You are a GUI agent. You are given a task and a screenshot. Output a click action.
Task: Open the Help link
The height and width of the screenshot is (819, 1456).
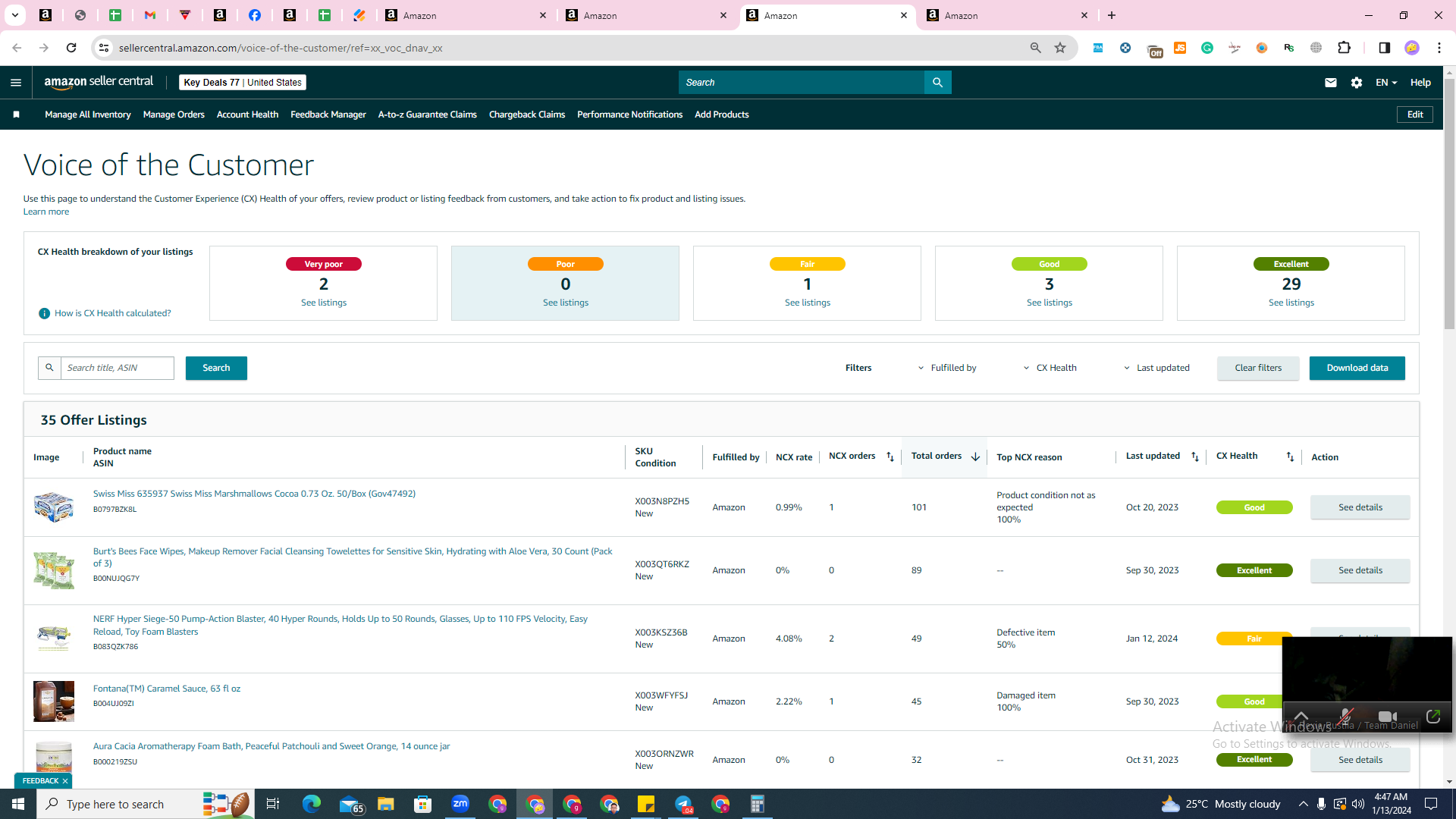1420,83
